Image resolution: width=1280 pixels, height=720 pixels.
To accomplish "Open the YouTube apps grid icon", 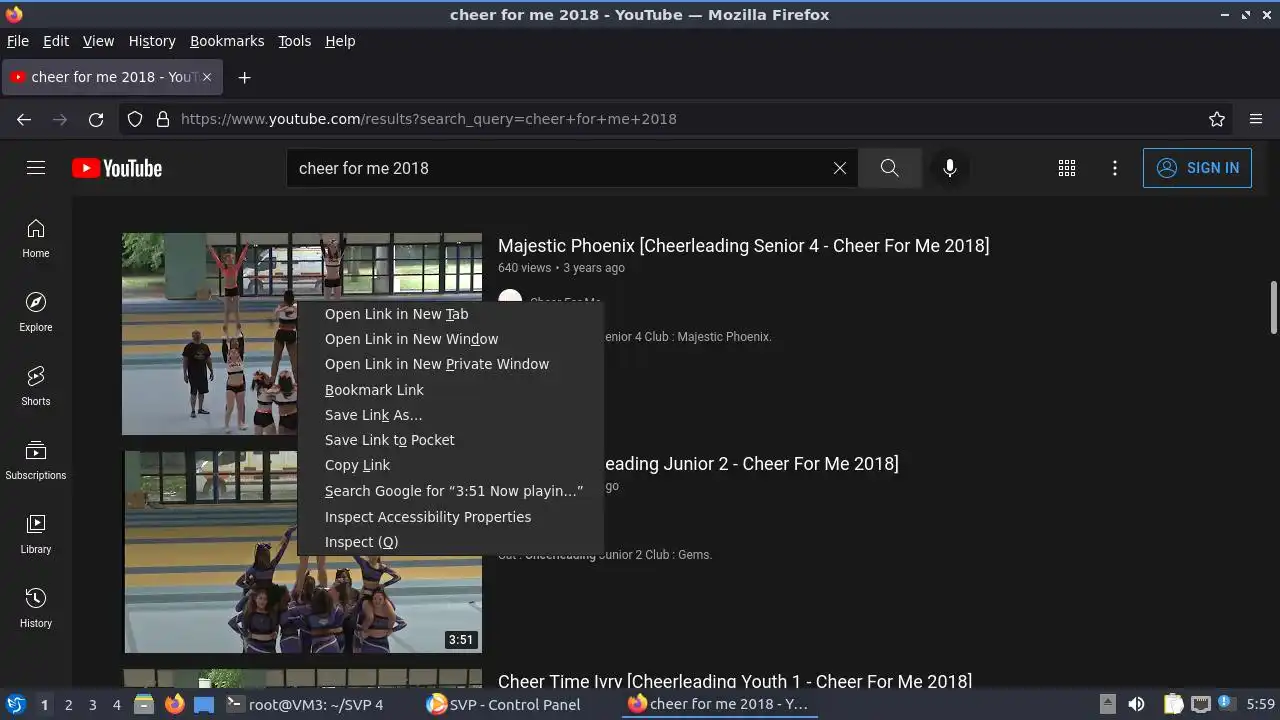I will (1067, 168).
